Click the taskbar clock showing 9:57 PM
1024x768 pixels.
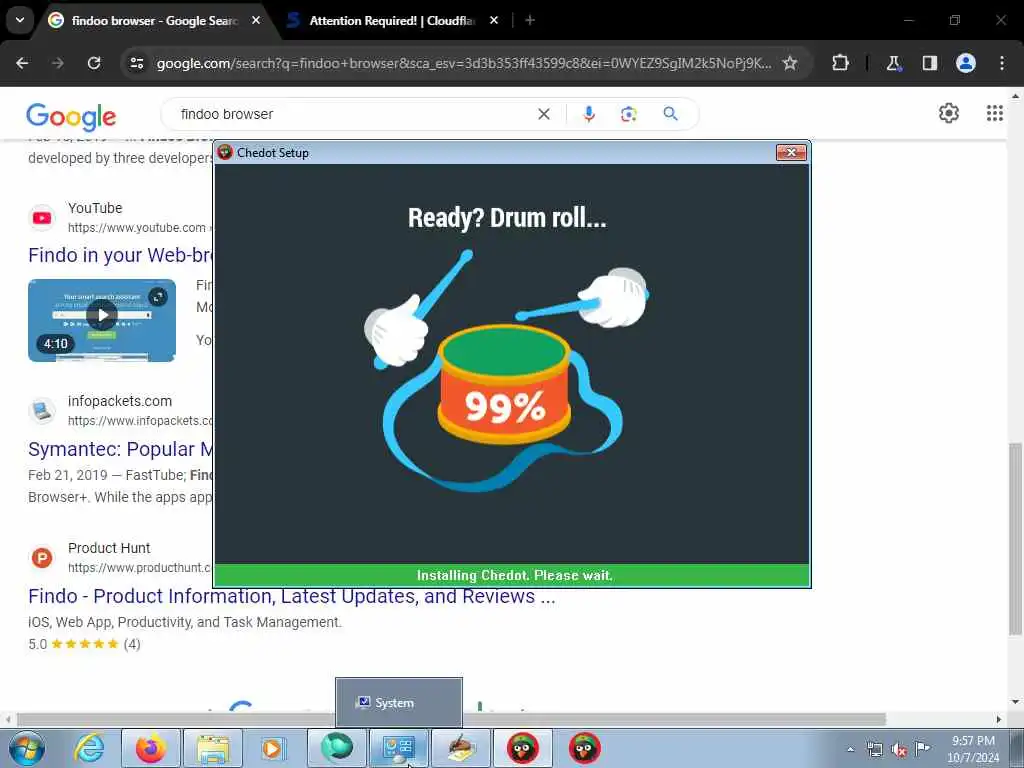point(972,749)
